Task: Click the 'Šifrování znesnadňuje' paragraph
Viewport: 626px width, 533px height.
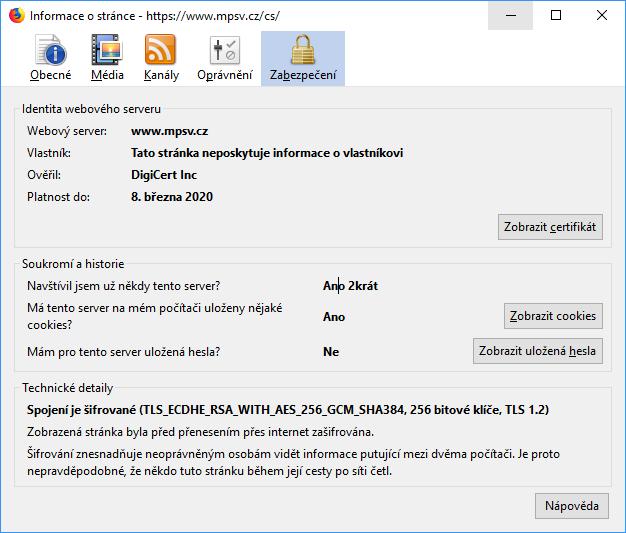Action: [293, 462]
